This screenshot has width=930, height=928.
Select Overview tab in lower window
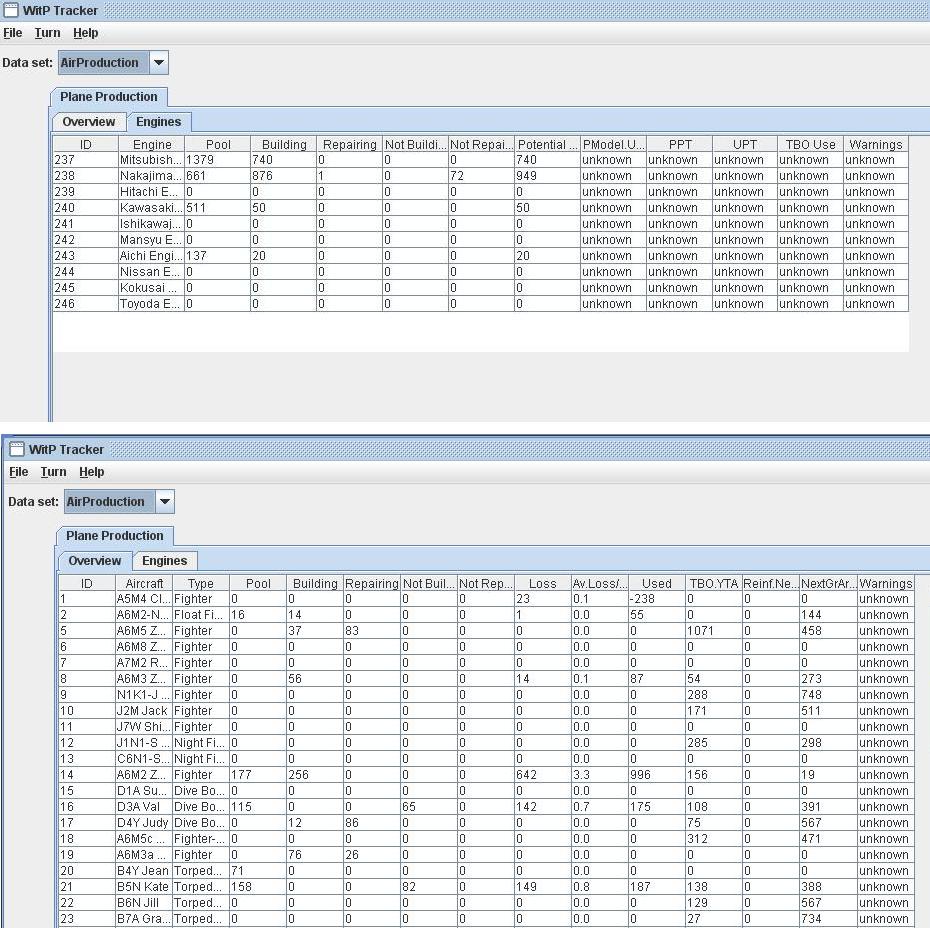(x=95, y=560)
